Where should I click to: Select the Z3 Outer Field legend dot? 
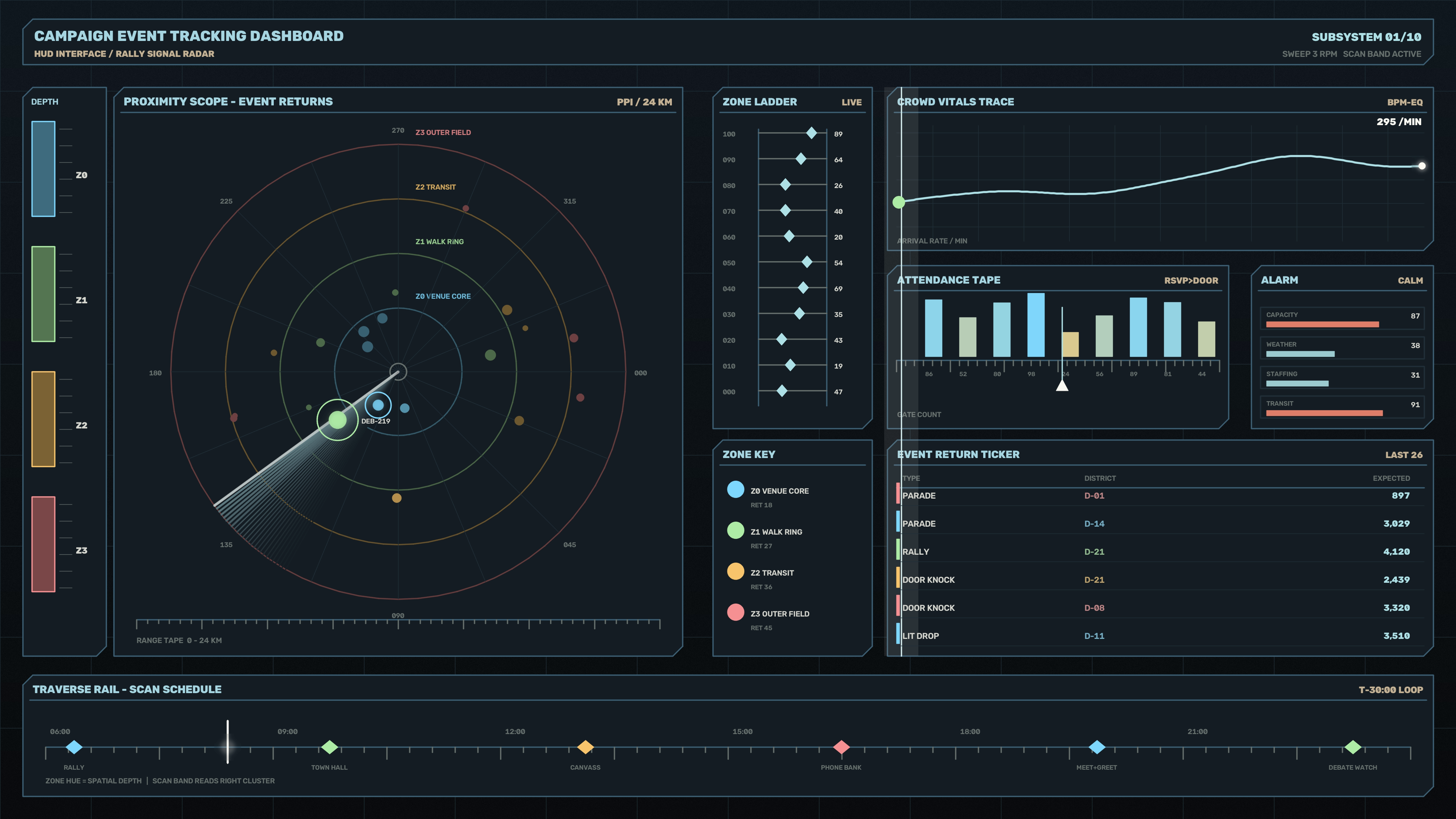[x=735, y=612]
